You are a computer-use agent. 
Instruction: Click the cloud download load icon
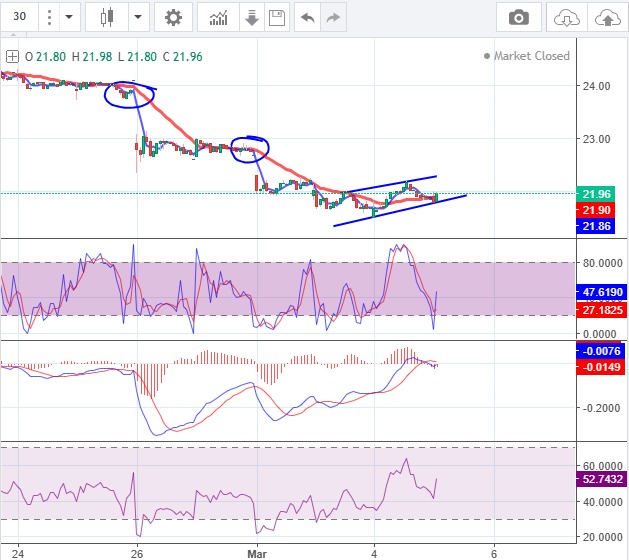click(x=566, y=17)
